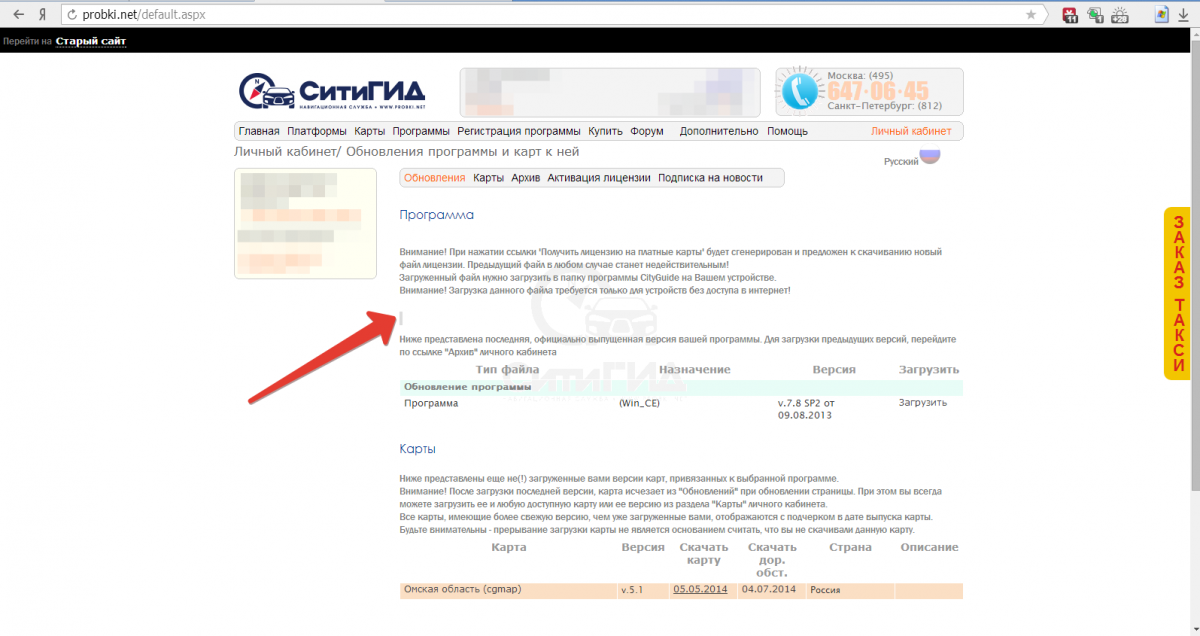
Task: Open the Главная menu item
Action: tap(259, 131)
